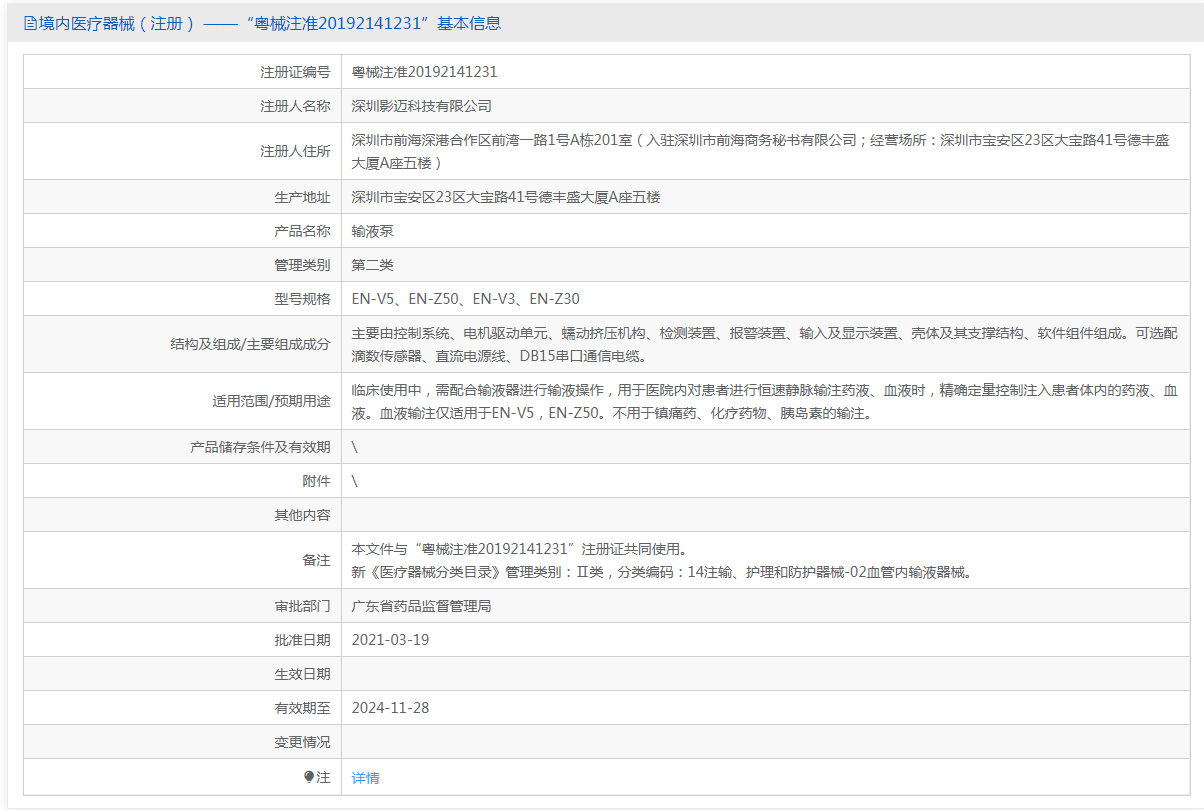This screenshot has width=1204, height=810.
Task: Click the model list EN-V5、EN-Z50、EN-V3、EN-Z30
Action: (466, 299)
